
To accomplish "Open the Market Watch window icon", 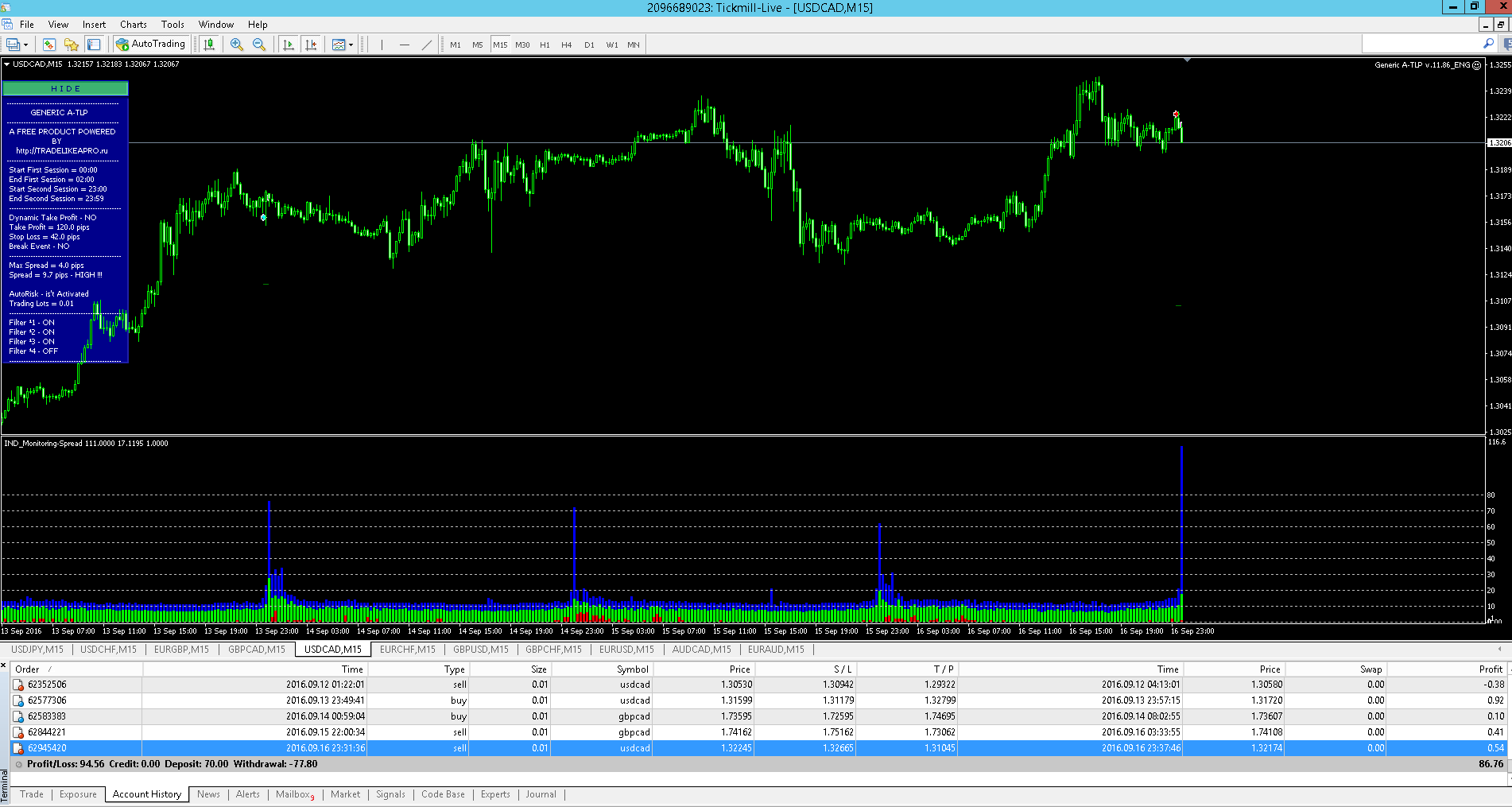I will [x=49, y=45].
